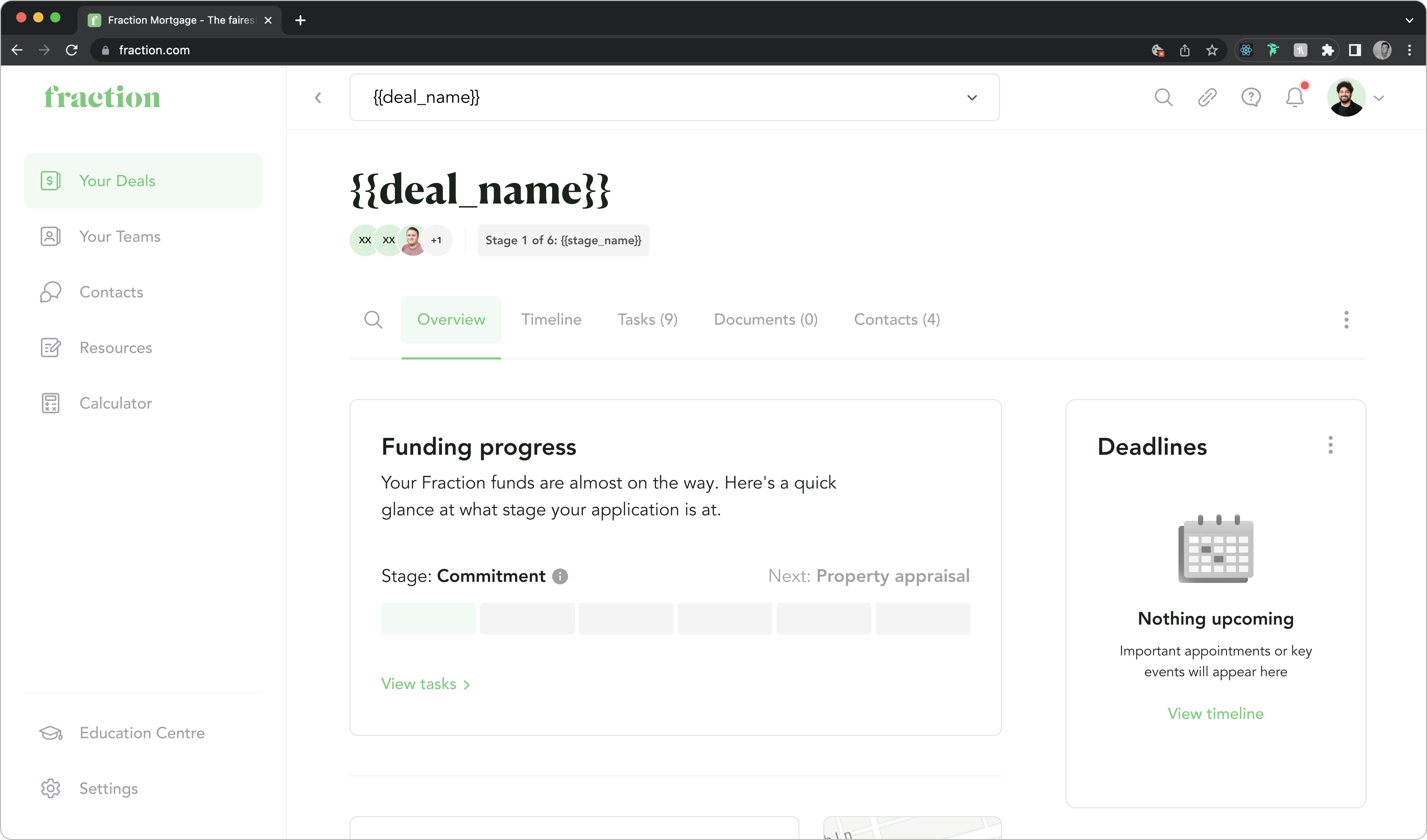Expand the profile menu chevron
The image size is (1427, 840).
point(1379,98)
